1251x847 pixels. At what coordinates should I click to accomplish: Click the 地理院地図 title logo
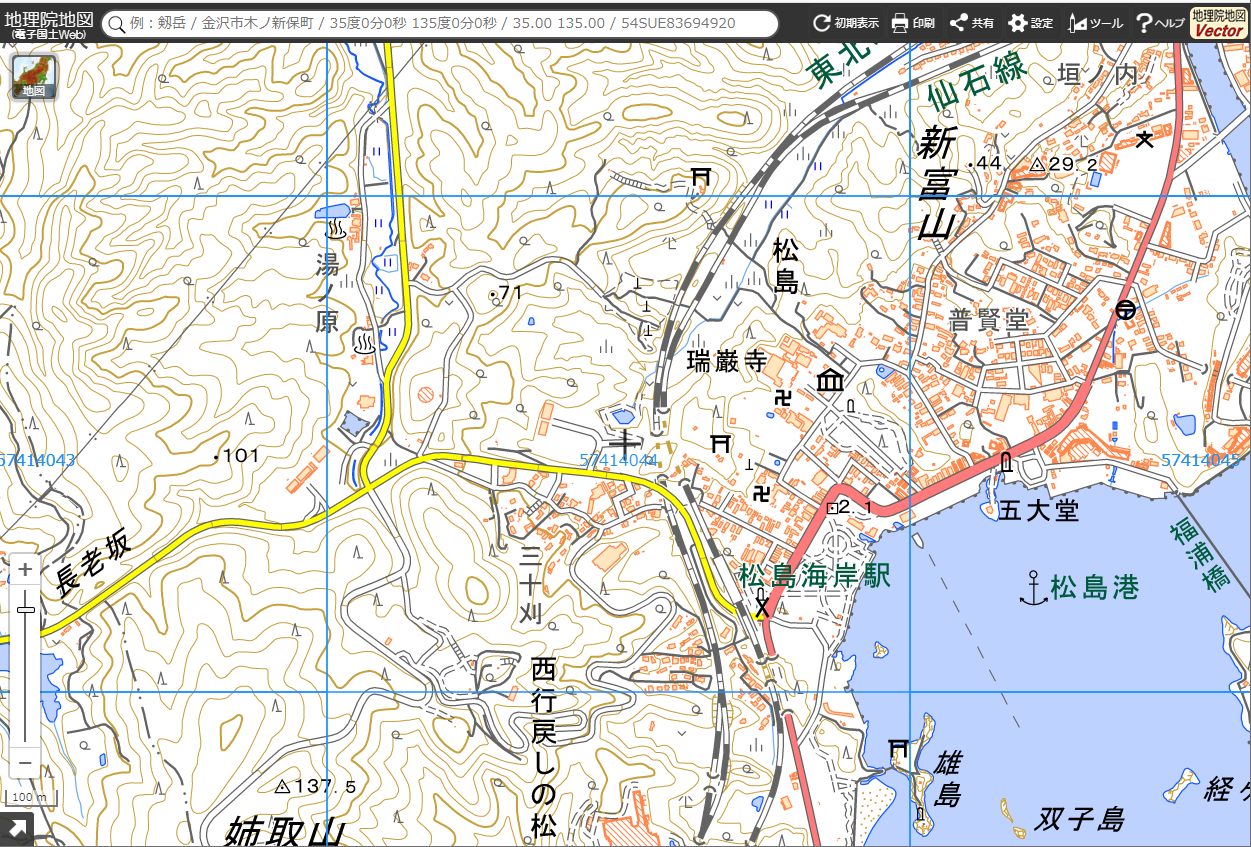[x=49, y=23]
